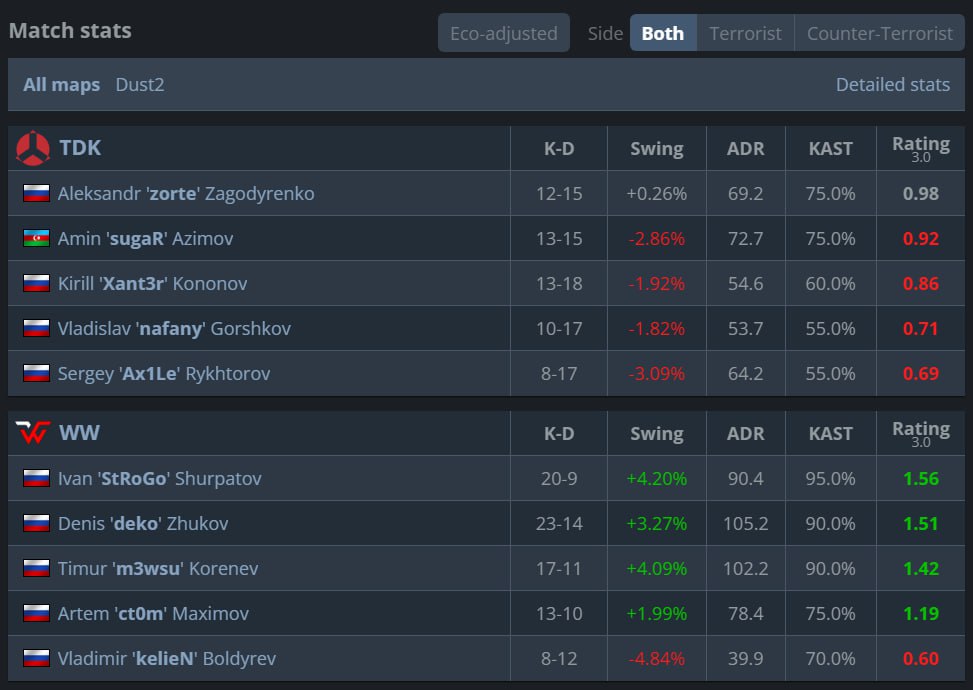Select the All maps tab
Image resolution: width=973 pixels, height=690 pixels.
(x=61, y=85)
